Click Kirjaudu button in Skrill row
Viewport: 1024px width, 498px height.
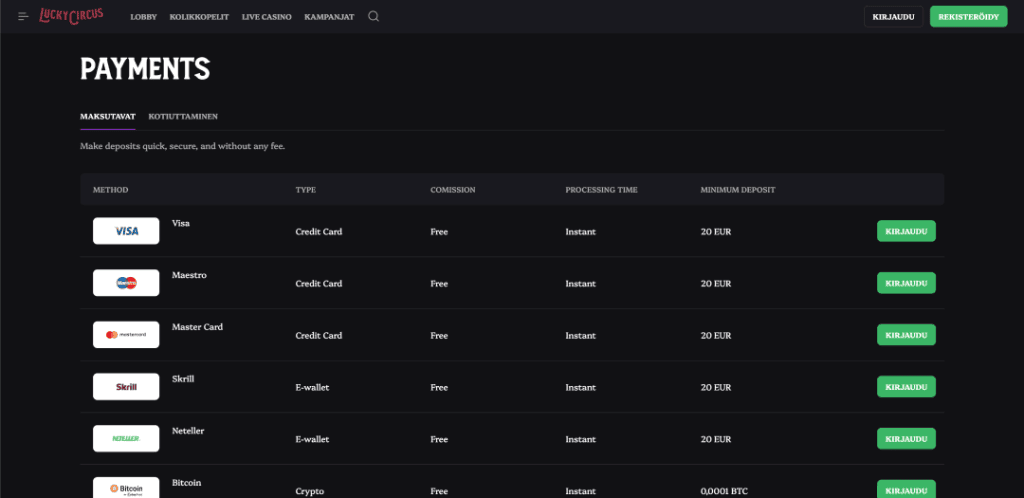click(x=906, y=386)
